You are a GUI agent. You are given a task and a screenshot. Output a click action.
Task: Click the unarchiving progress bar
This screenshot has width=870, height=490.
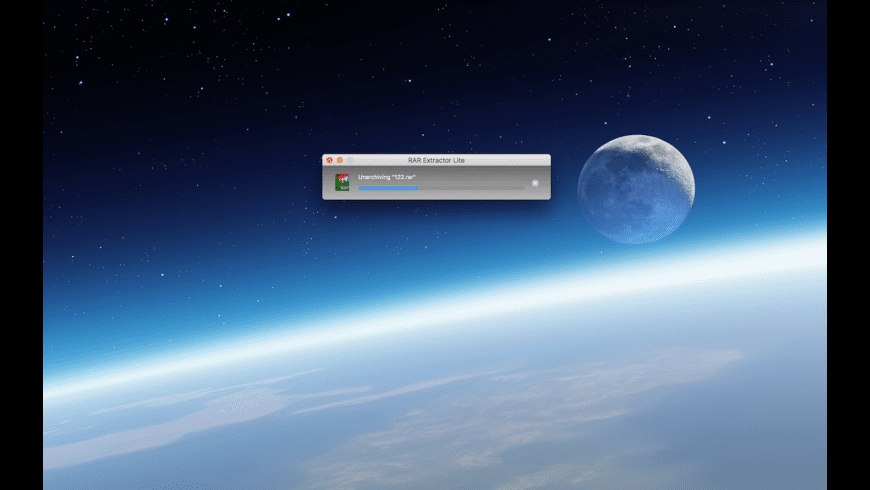click(442, 189)
